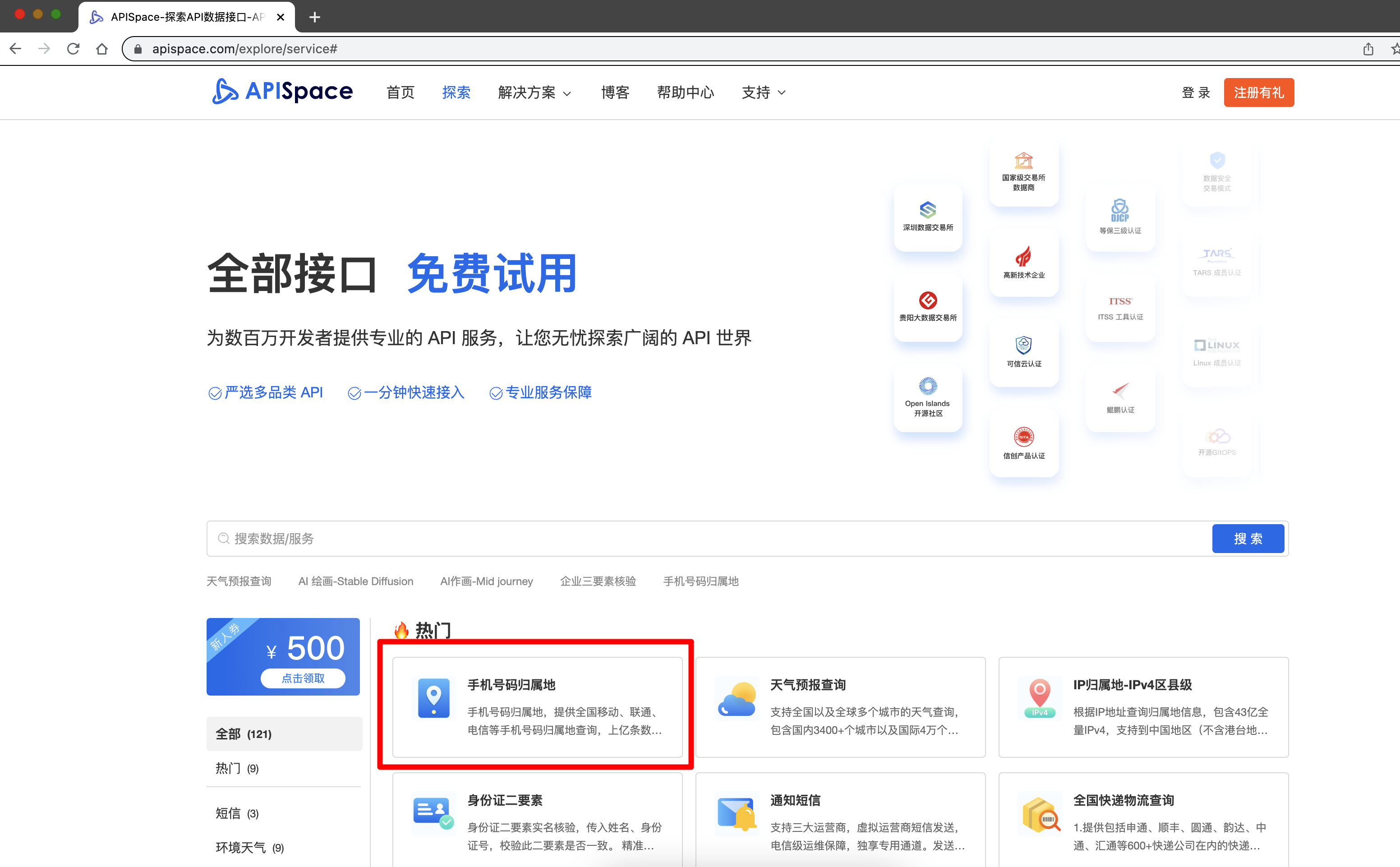Viewport: 1400px width, 867px height.
Task: Expand the 解决方案 dropdown menu
Action: click(x=534, y=92)
